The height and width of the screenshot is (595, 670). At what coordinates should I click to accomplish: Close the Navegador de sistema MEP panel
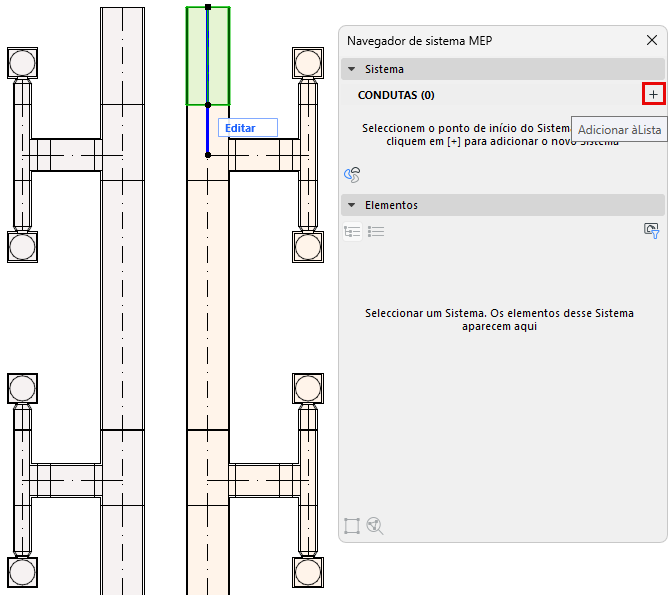pos(652,40)
